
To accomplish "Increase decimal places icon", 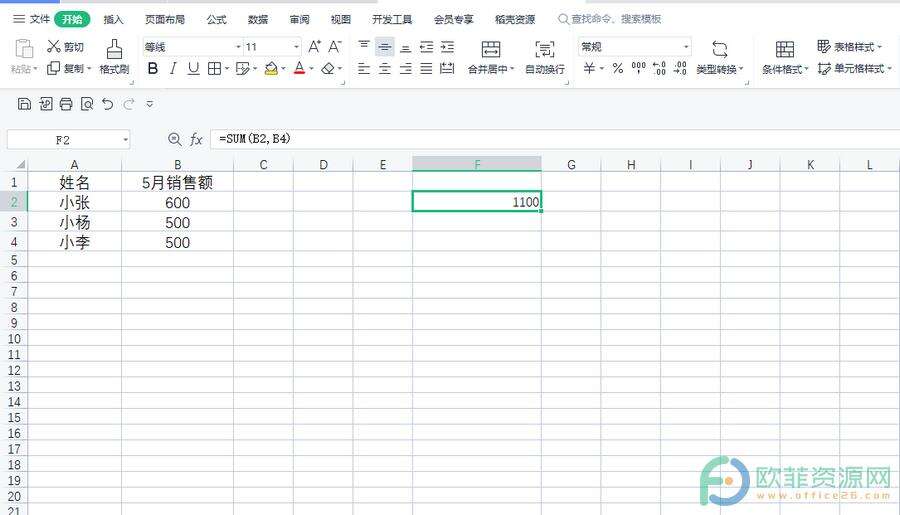I will 660,68.
